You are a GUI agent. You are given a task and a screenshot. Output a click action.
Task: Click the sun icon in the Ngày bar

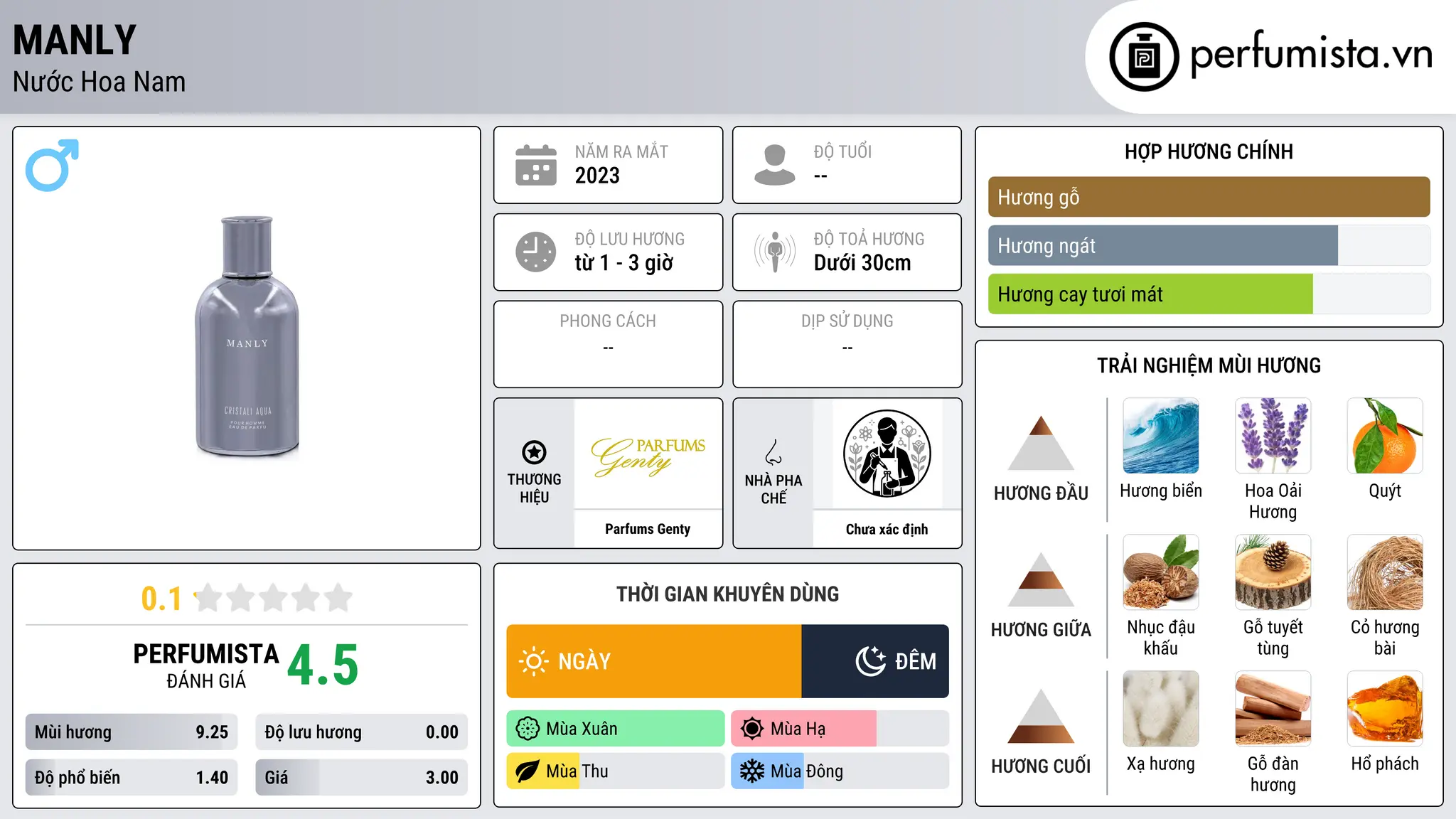533,661
